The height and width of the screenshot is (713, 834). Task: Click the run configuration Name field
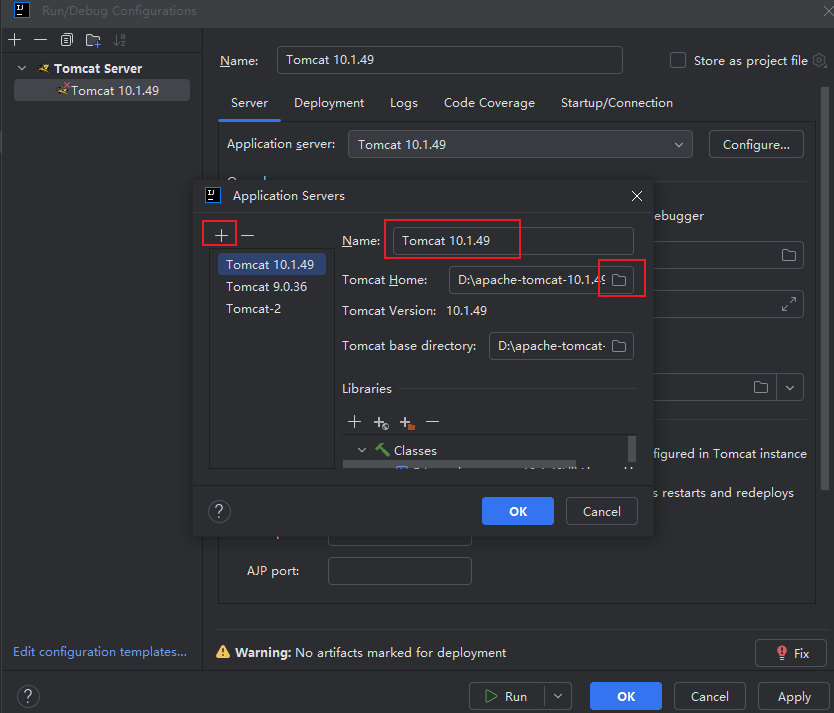point(449,60)
